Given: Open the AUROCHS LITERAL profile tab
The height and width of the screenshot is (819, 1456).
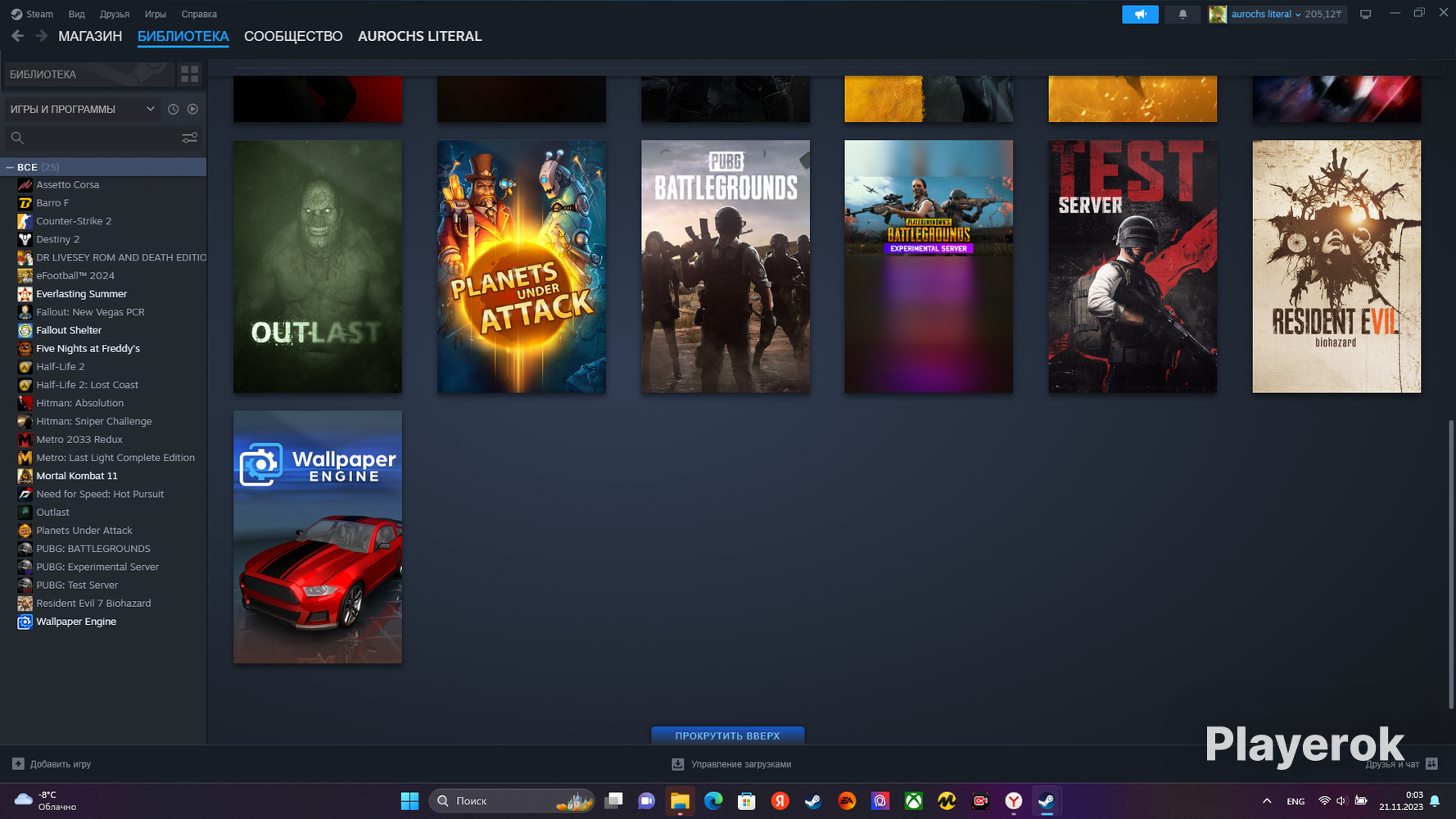Looking at the screenshot, I should coord(419,36).
